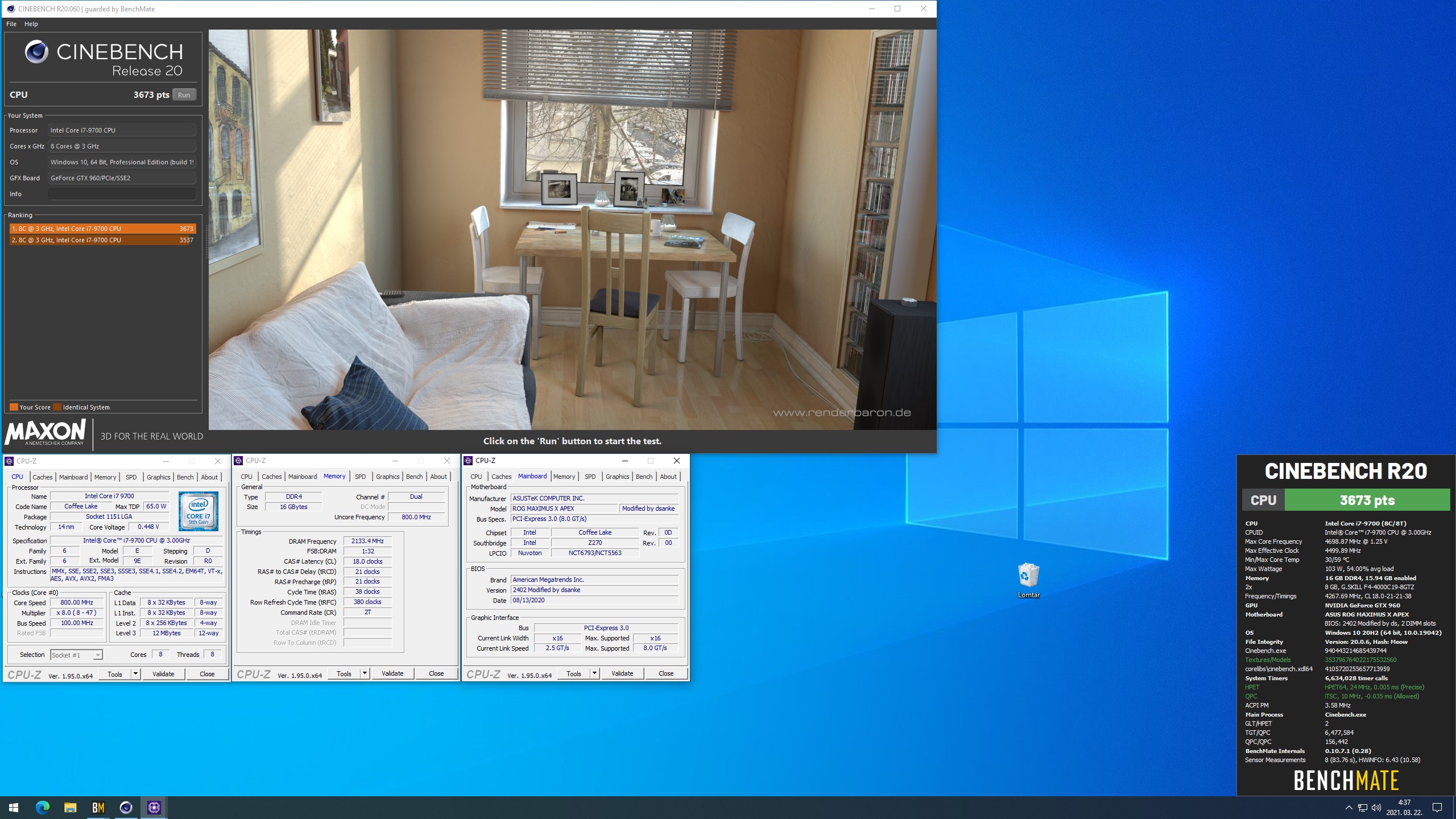Click CAS# Latency value 18.0 clocks
The width and height of the screenshot is (1456, 819).
[x=367, y=561]
